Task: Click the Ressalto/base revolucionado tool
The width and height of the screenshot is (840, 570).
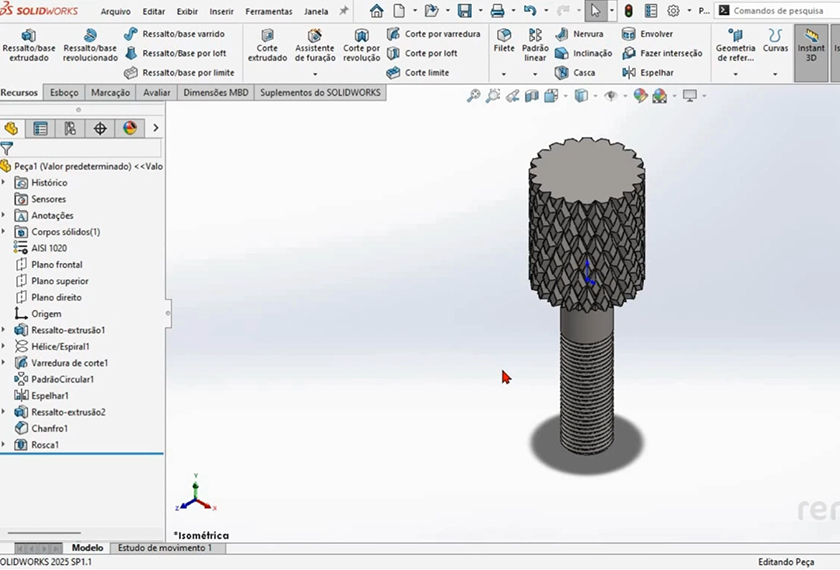Action: pyautogui.click(x=90, y=45)
